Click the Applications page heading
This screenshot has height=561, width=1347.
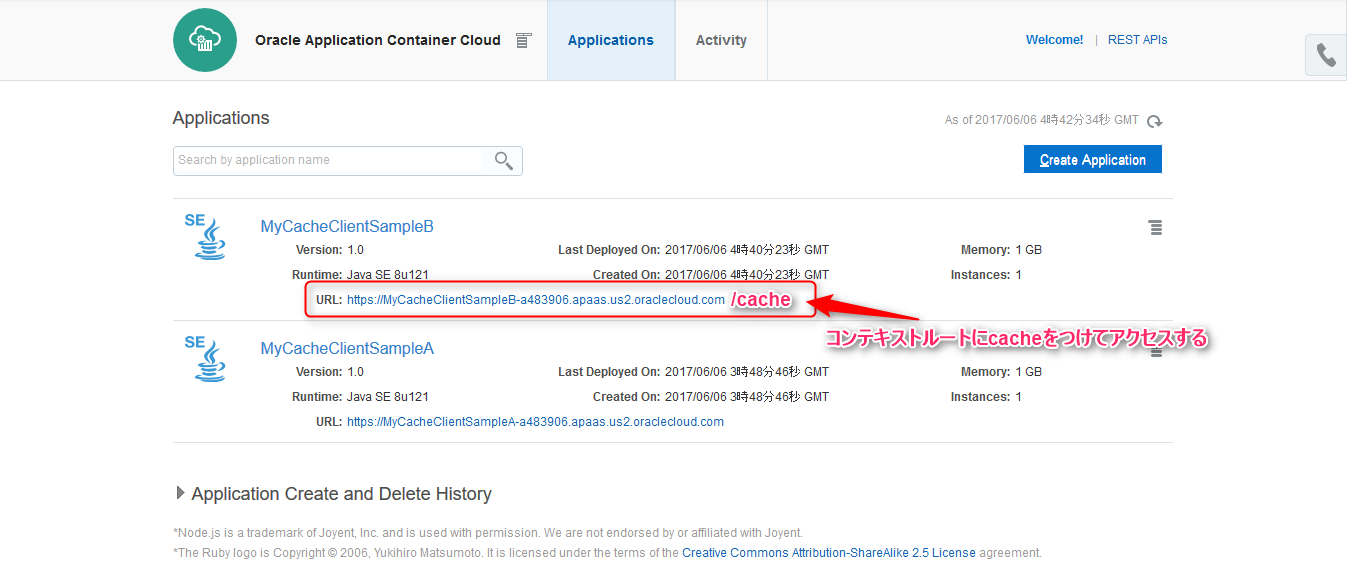[221, 118]
